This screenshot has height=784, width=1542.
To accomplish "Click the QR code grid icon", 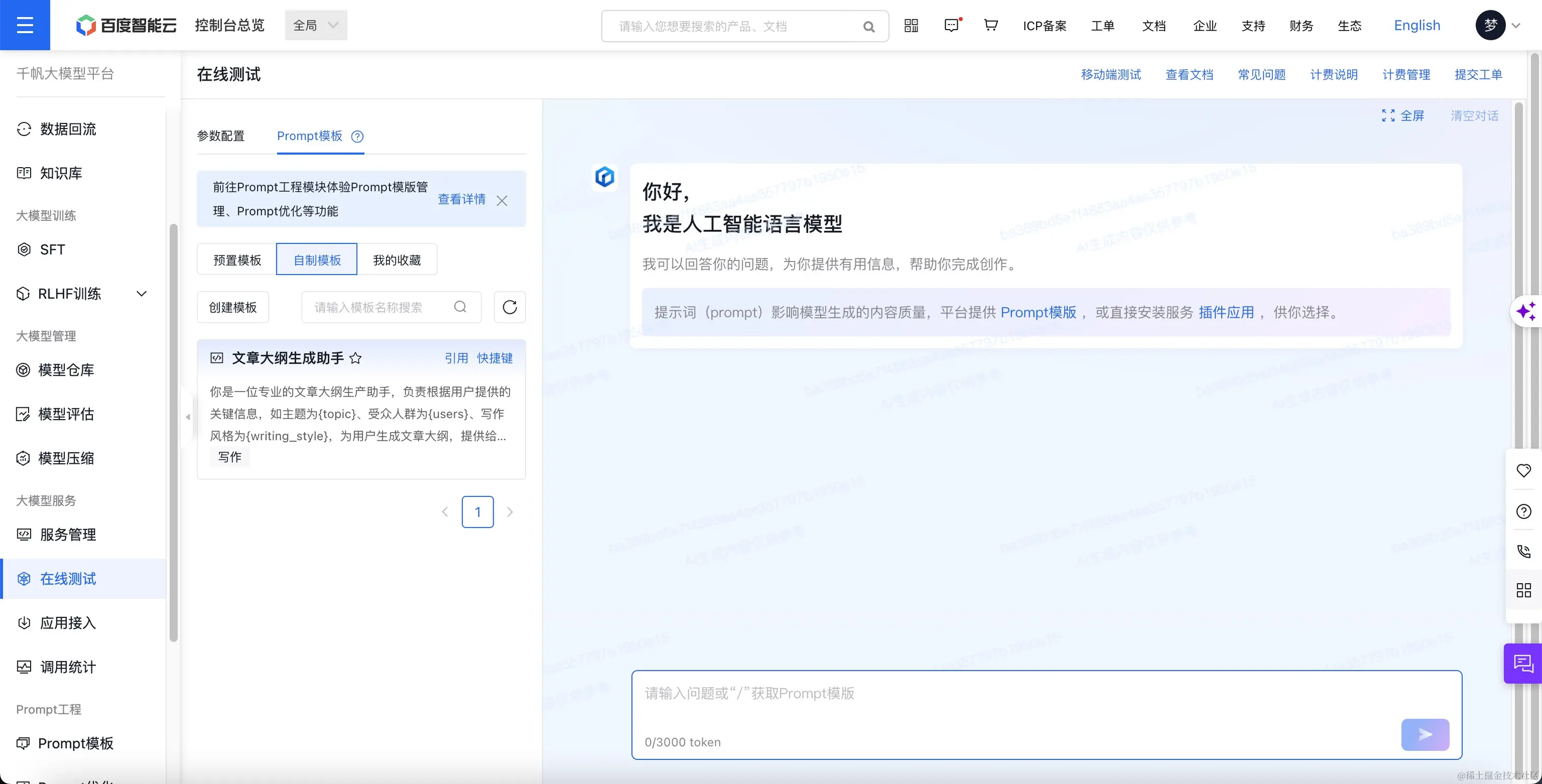I will pos(911,25).
